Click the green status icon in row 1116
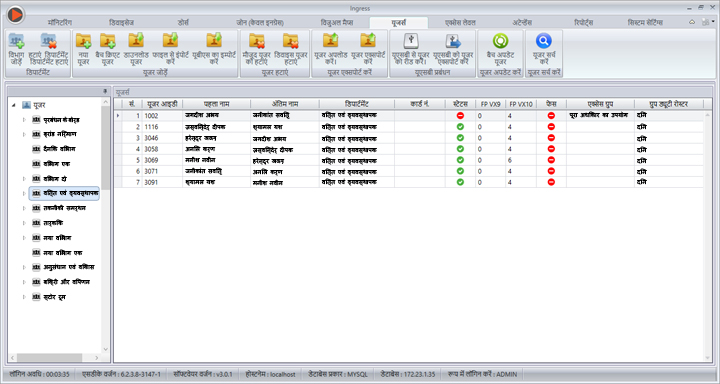 460,127
